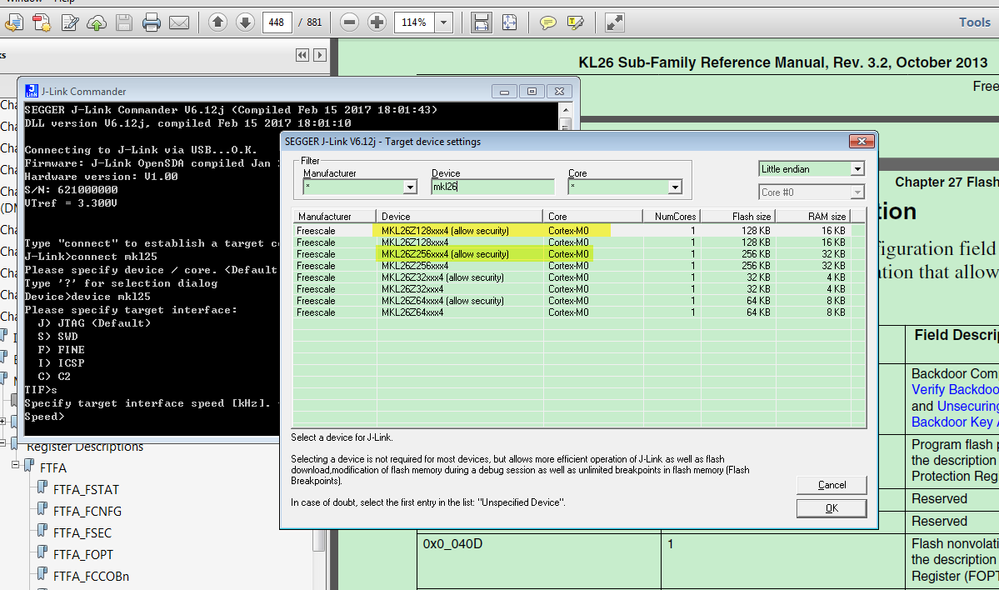999x590 pixels.
Task: Click the Print icon in the PDF toolbar
Action: coord(151,22)
